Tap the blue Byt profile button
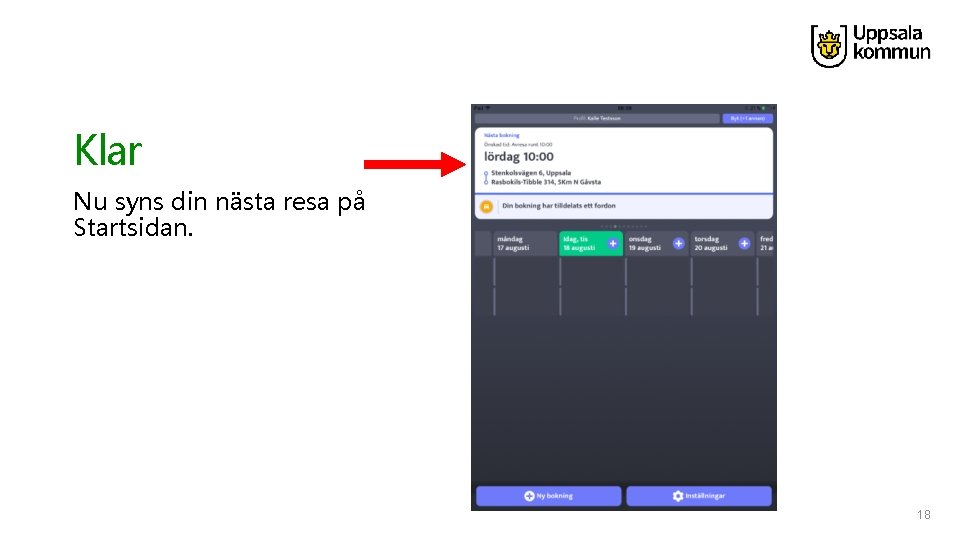 tap(748, 118)
